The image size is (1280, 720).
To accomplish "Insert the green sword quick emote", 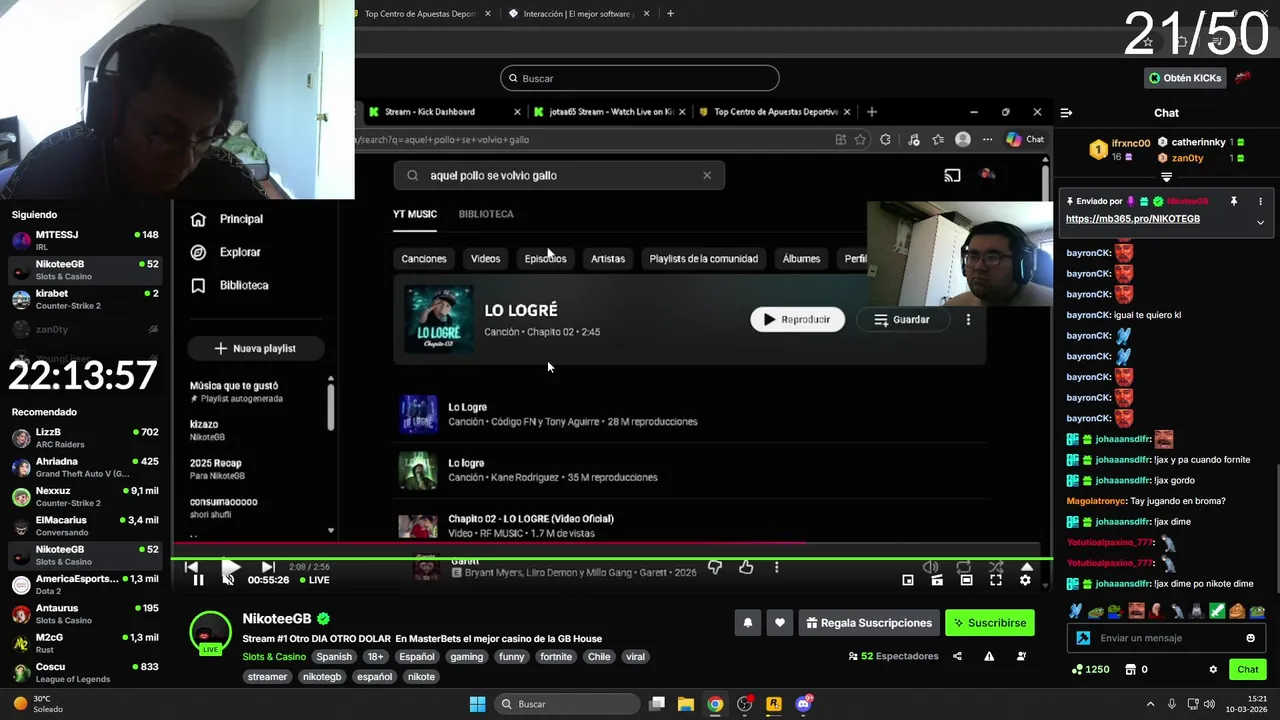I will (x=1217, y=611).
